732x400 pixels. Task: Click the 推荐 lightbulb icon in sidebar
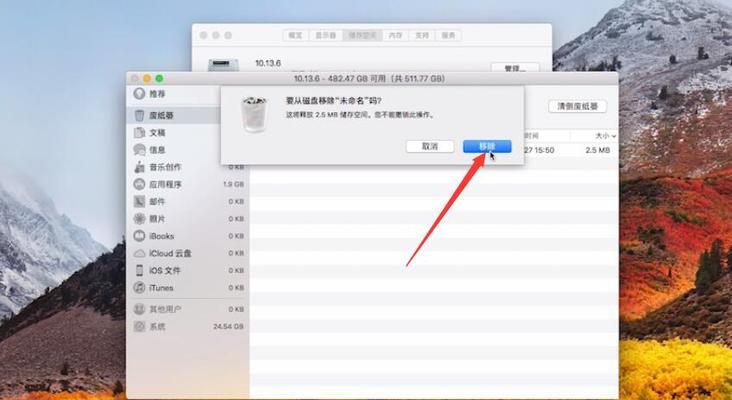[139, 94]
